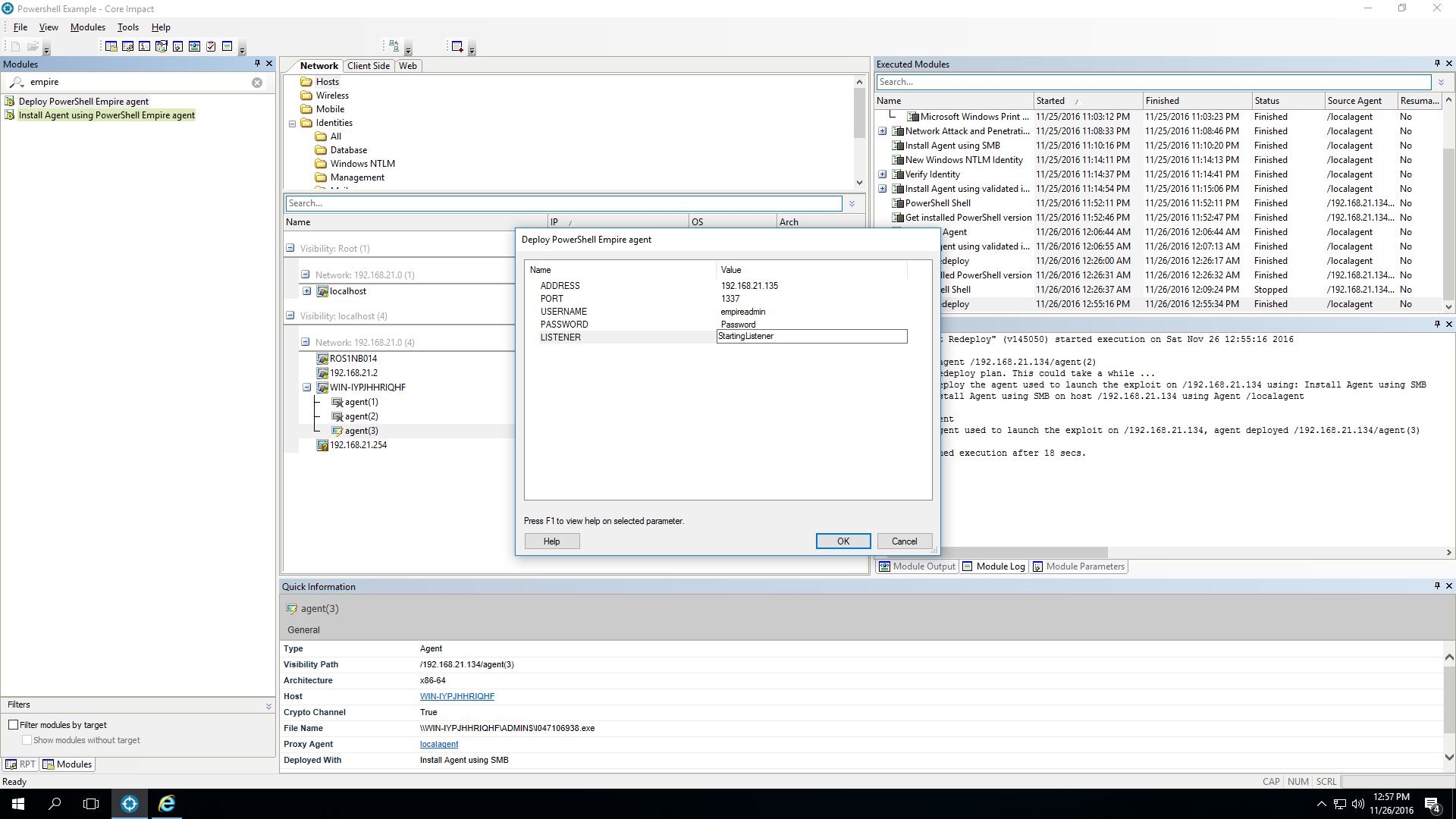Clear the modules search box text

pyautogui.click(x=257, y=82)
